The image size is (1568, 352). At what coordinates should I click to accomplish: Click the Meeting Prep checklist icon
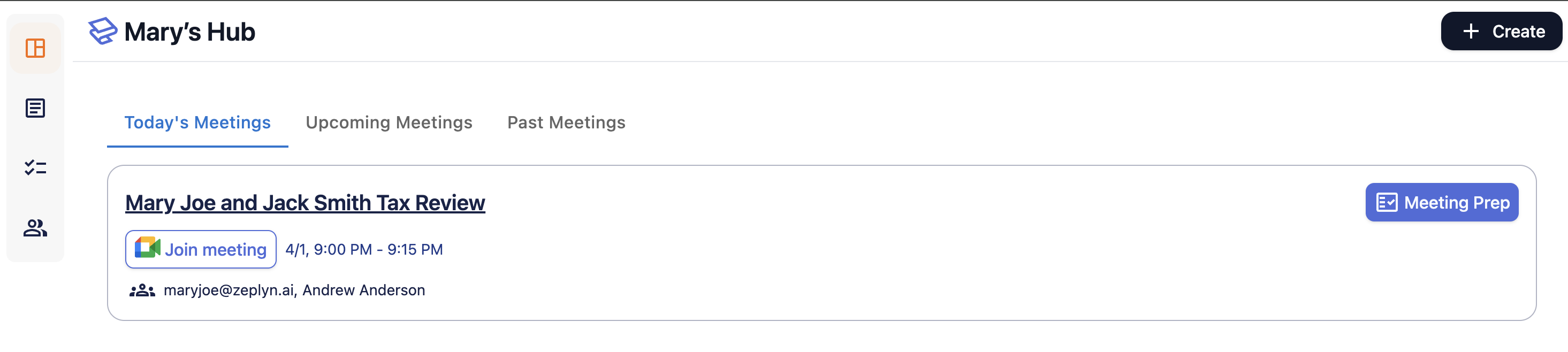(1387, 202)
